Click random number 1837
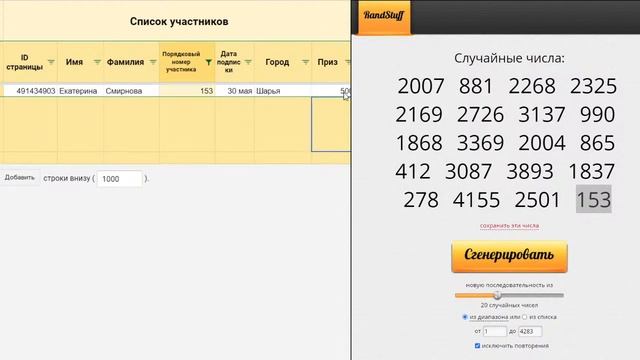This screenshot has height=360, width=640. pyautogui.click(x=591, y=171)
